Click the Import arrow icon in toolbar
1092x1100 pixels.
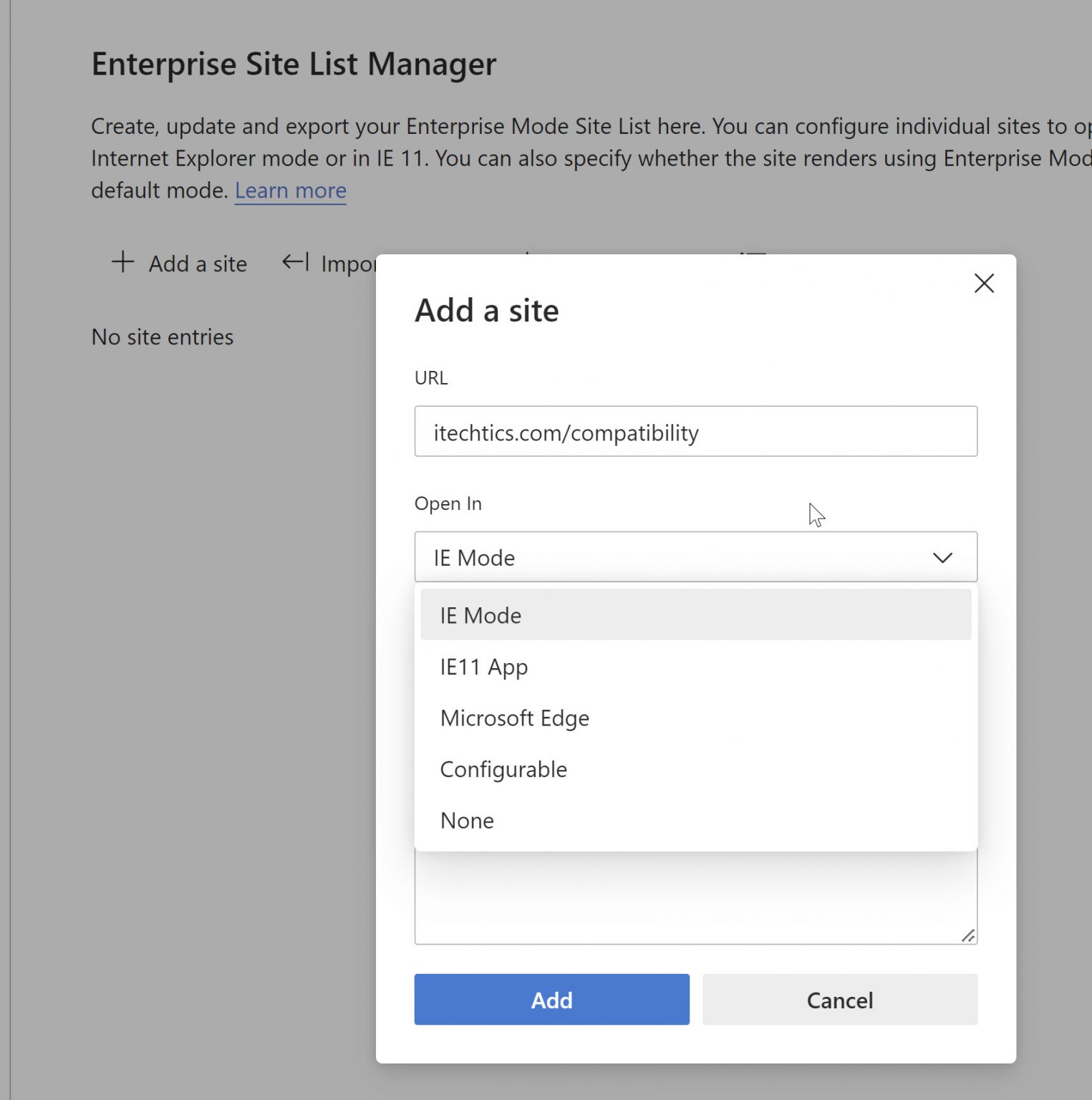point(295,262)
